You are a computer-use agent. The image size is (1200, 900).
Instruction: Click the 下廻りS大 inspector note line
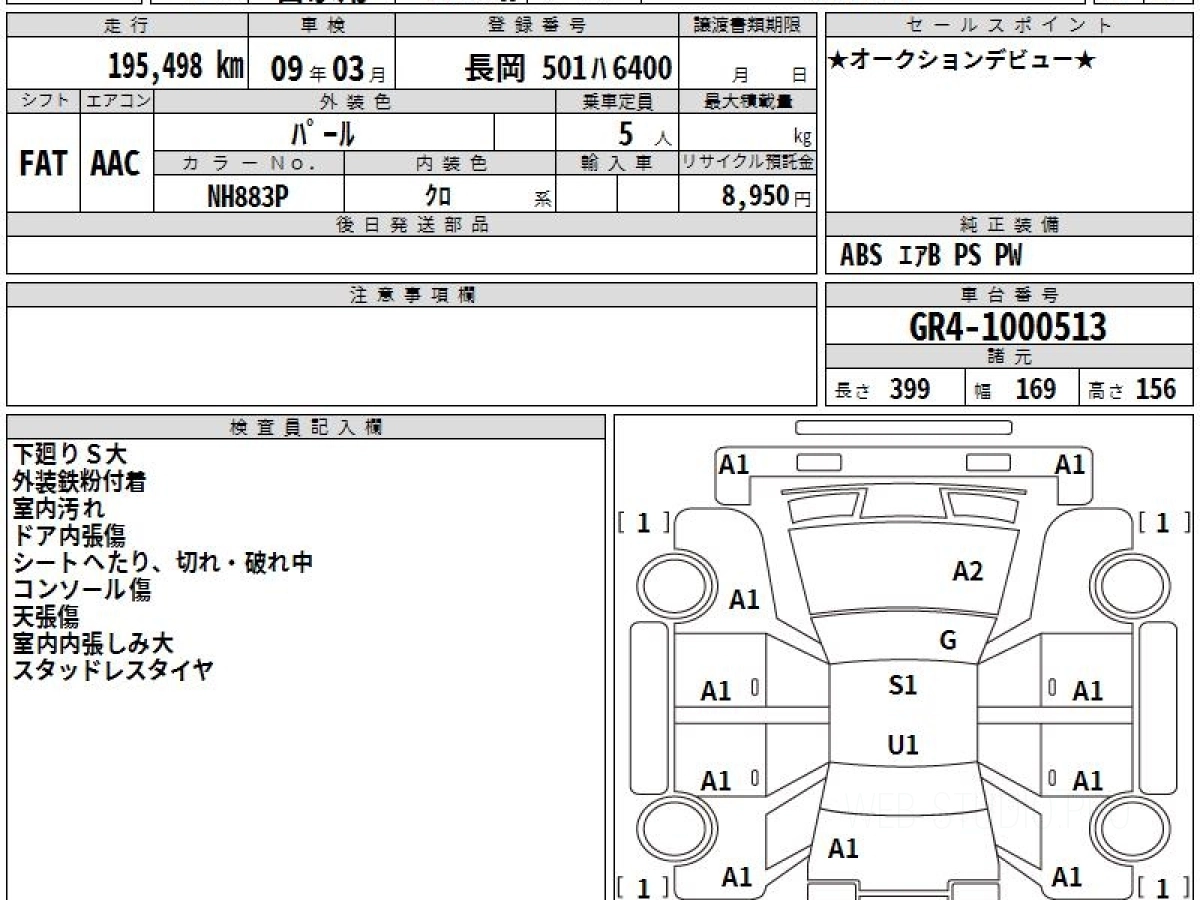70,455
